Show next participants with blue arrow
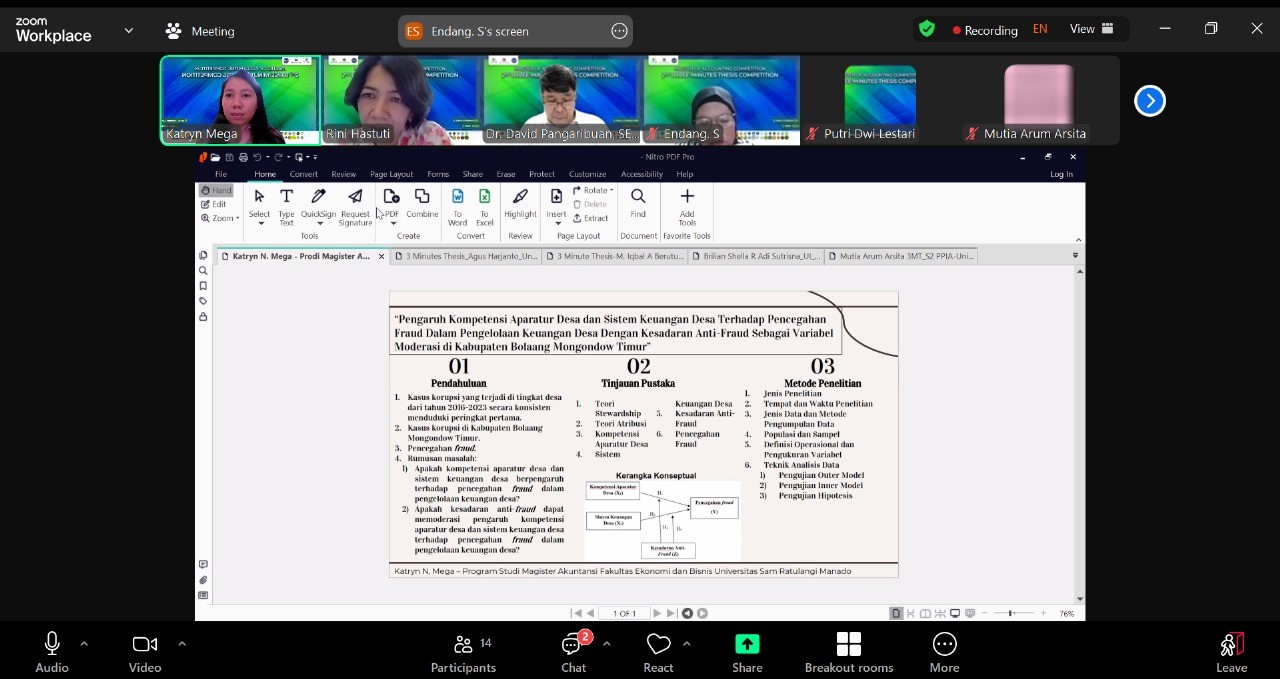This screenshot has width=1280, height=679. 1150,101
